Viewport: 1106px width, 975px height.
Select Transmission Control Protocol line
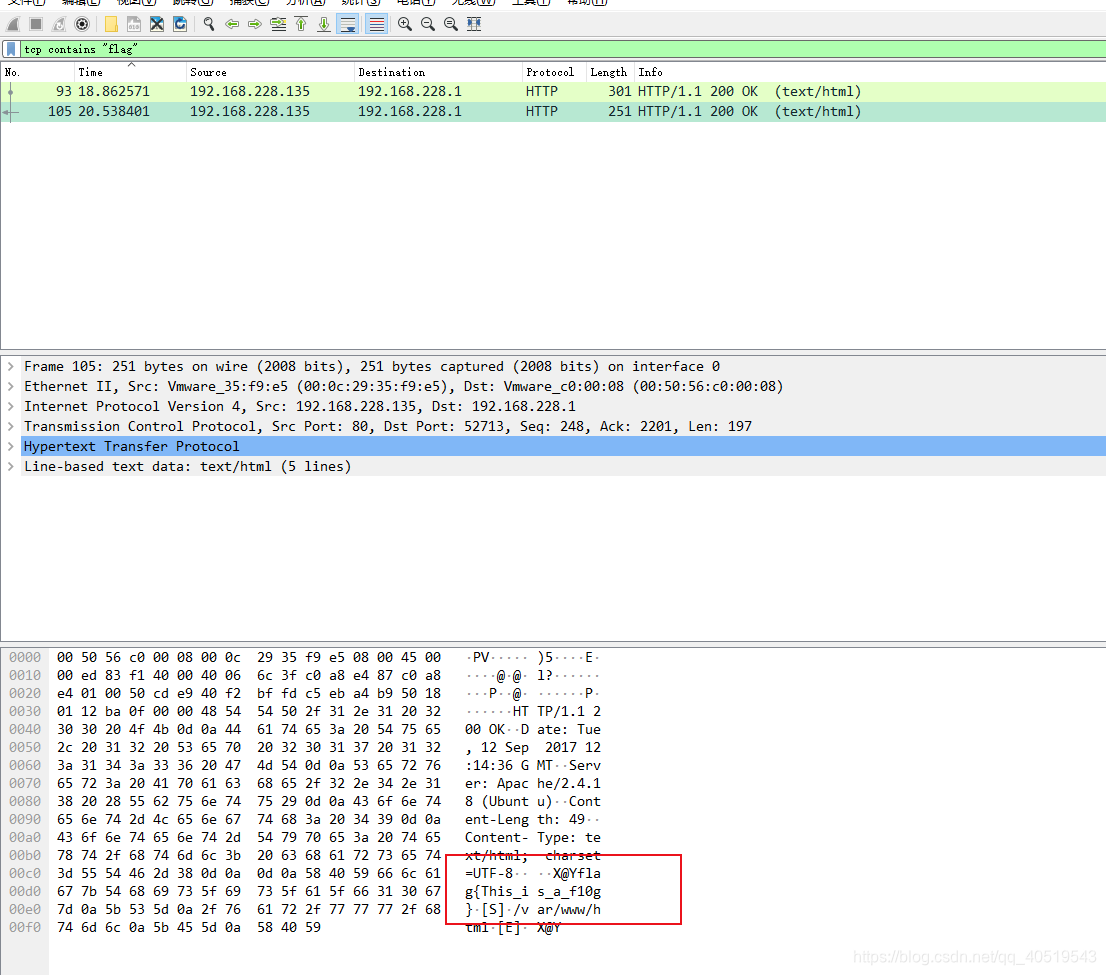(x=563, y=427)
